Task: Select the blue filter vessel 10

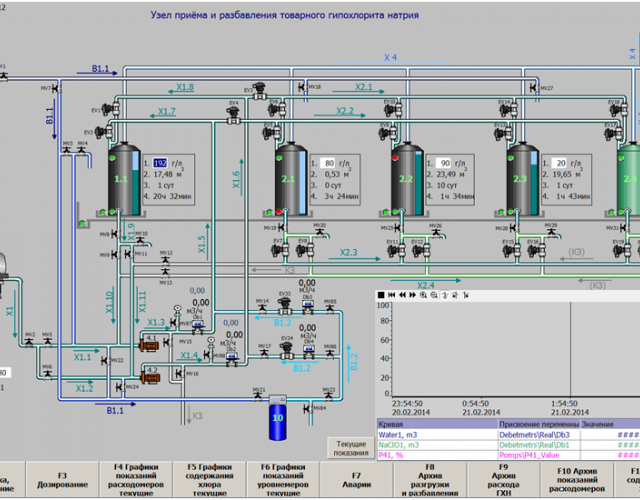Action: [278, 418]
